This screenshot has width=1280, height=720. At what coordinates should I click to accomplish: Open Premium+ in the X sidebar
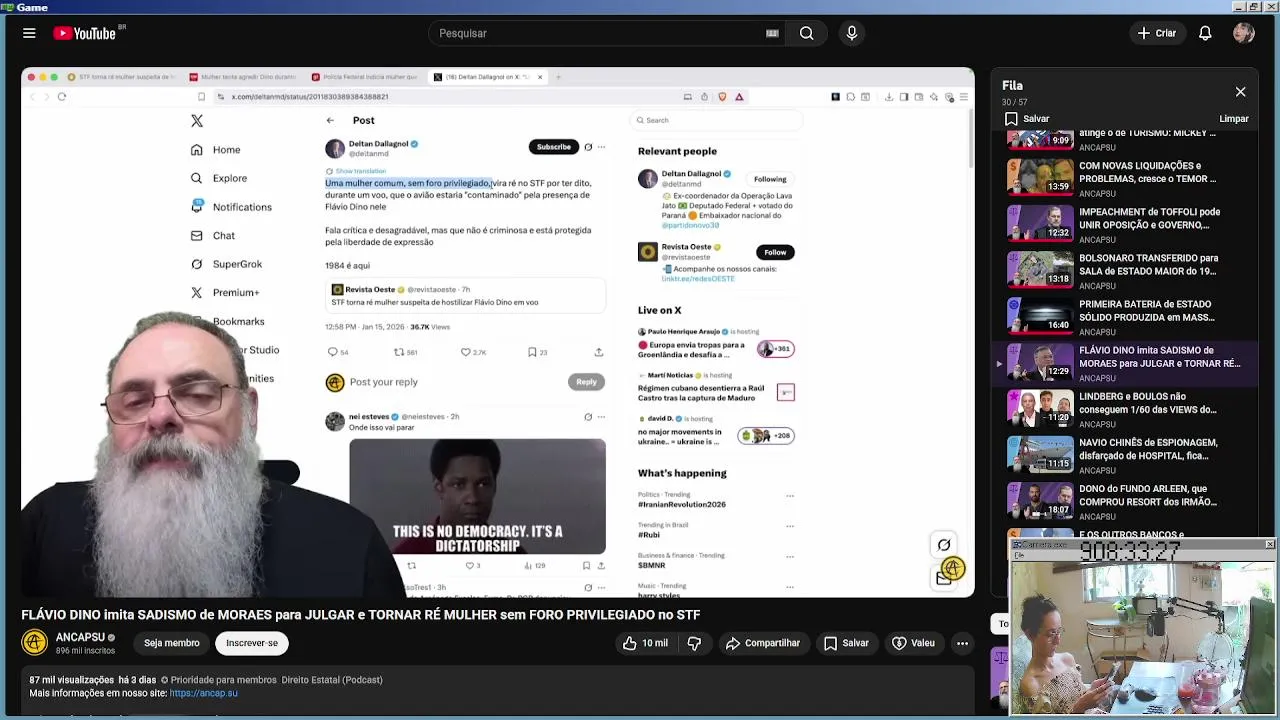click(225, 292)
